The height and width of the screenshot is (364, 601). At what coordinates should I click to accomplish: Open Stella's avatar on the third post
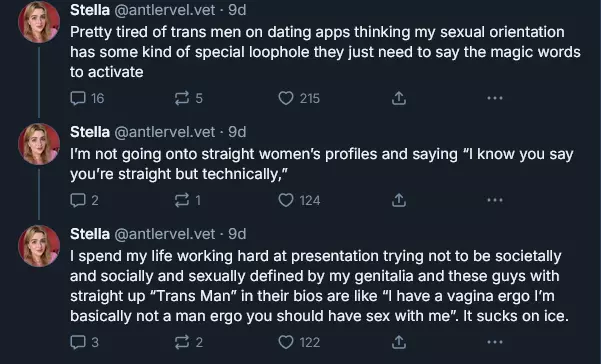(39, 246)
